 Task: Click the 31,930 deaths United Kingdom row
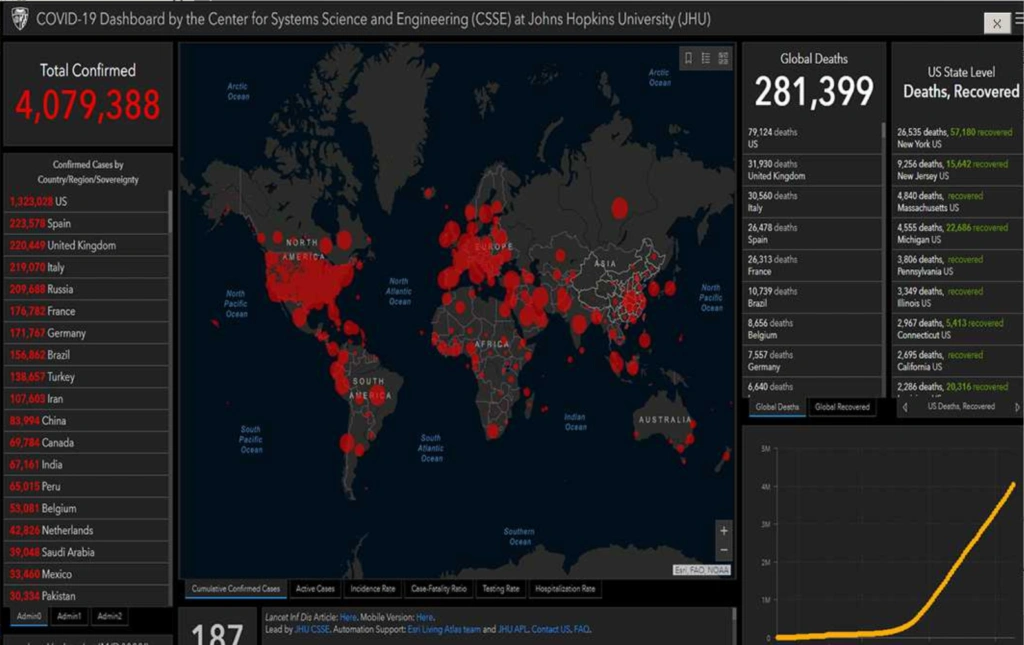812,170
